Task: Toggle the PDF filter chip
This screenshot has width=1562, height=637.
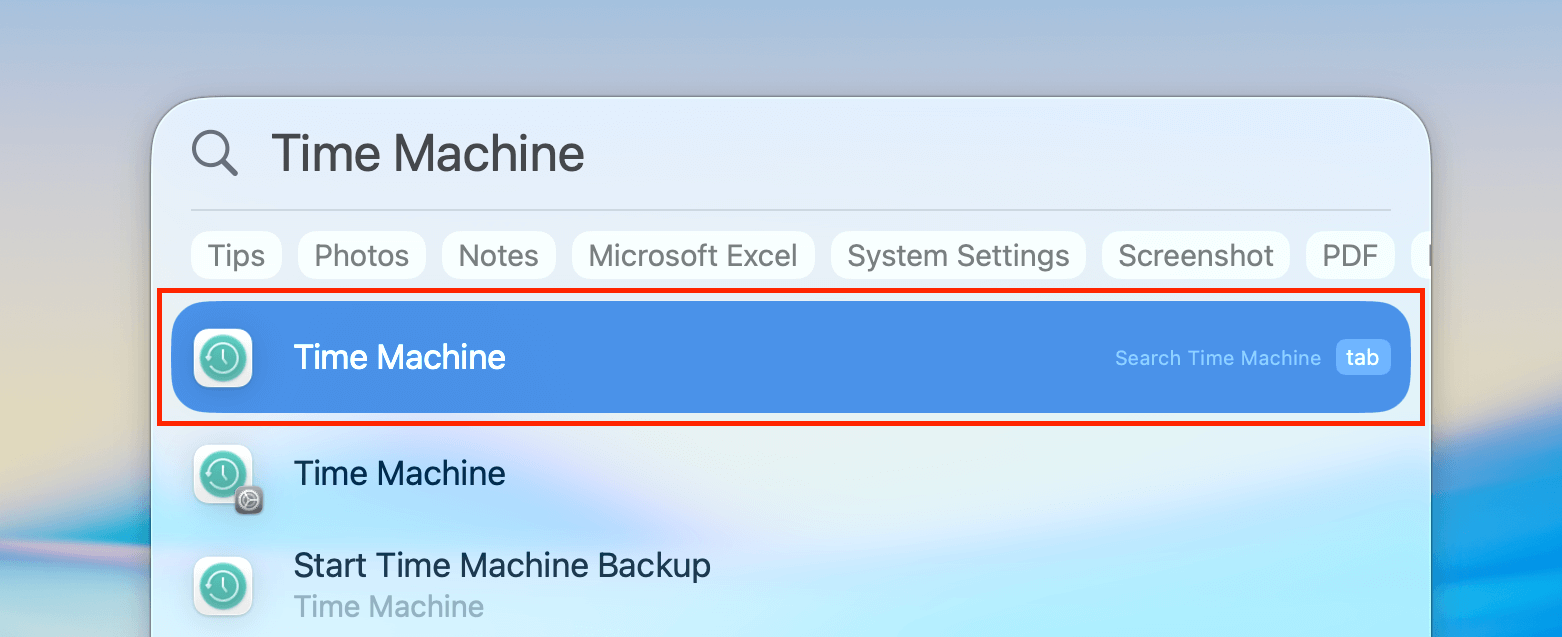Action: coord(1350,255)
